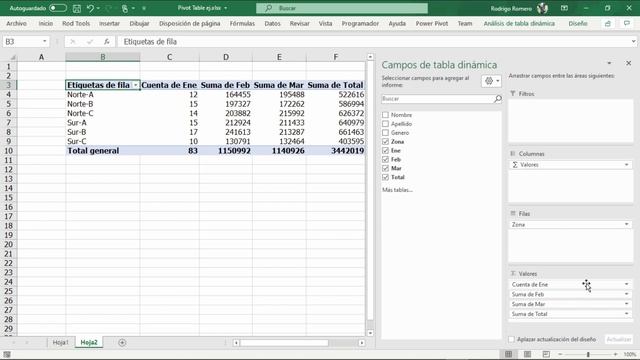Screen dimensions: 640x360
Task: Open the Insertar tab
Action: coord(109,24)
